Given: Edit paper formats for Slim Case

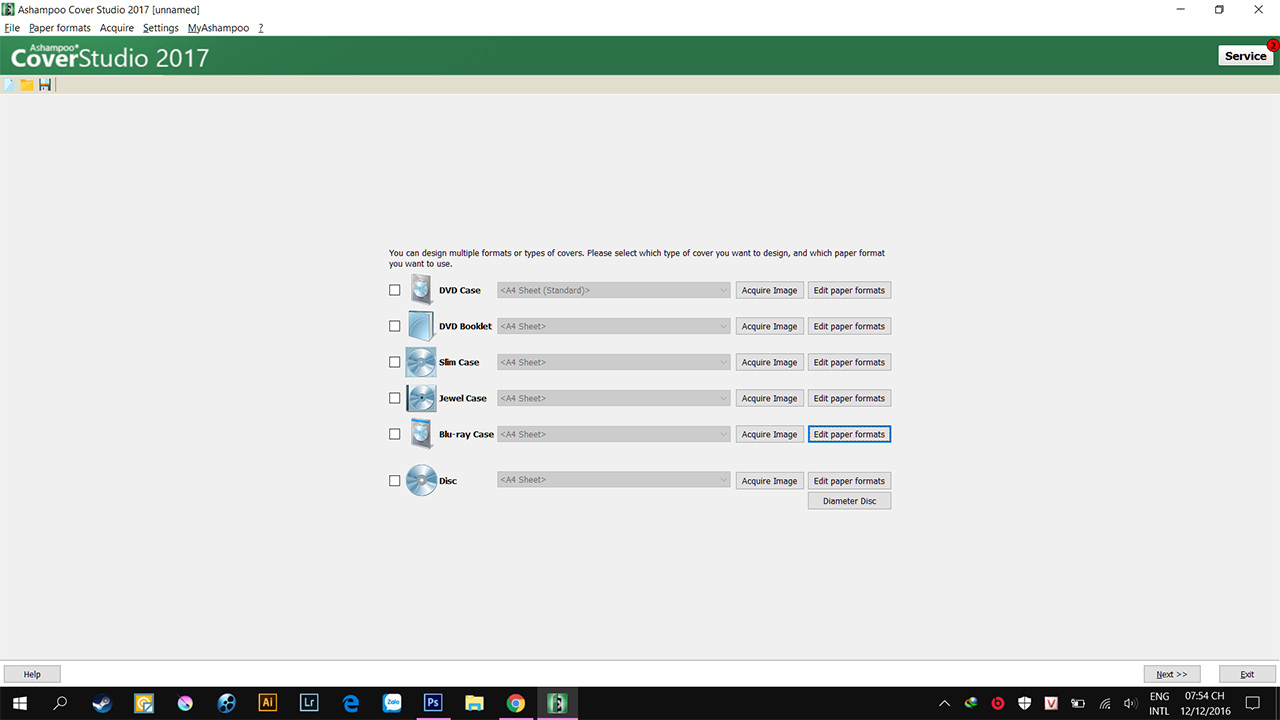Looking at the screenshot, I should click(x=849, y=362).
